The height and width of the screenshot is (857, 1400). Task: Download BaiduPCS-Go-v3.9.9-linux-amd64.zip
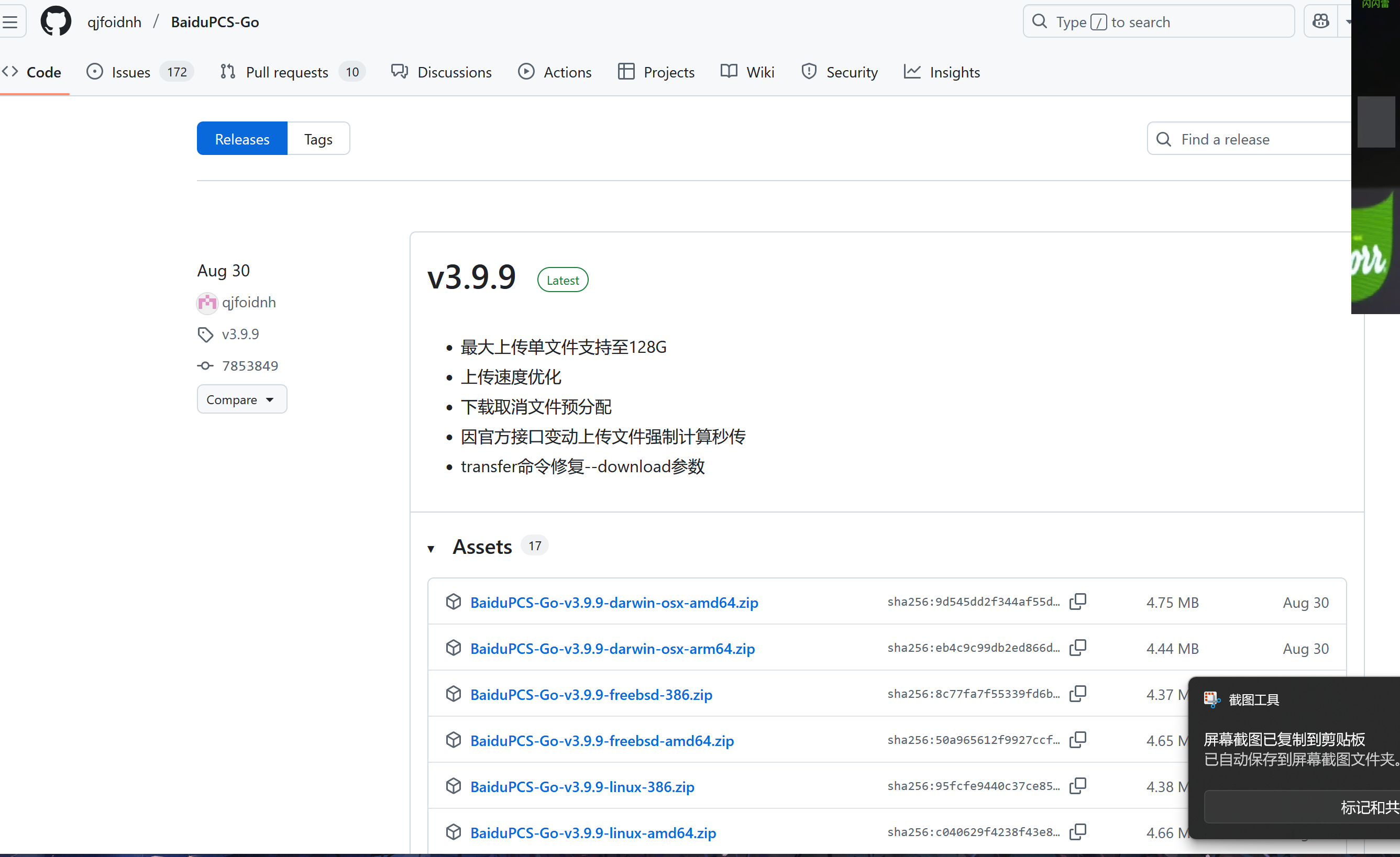592,832
